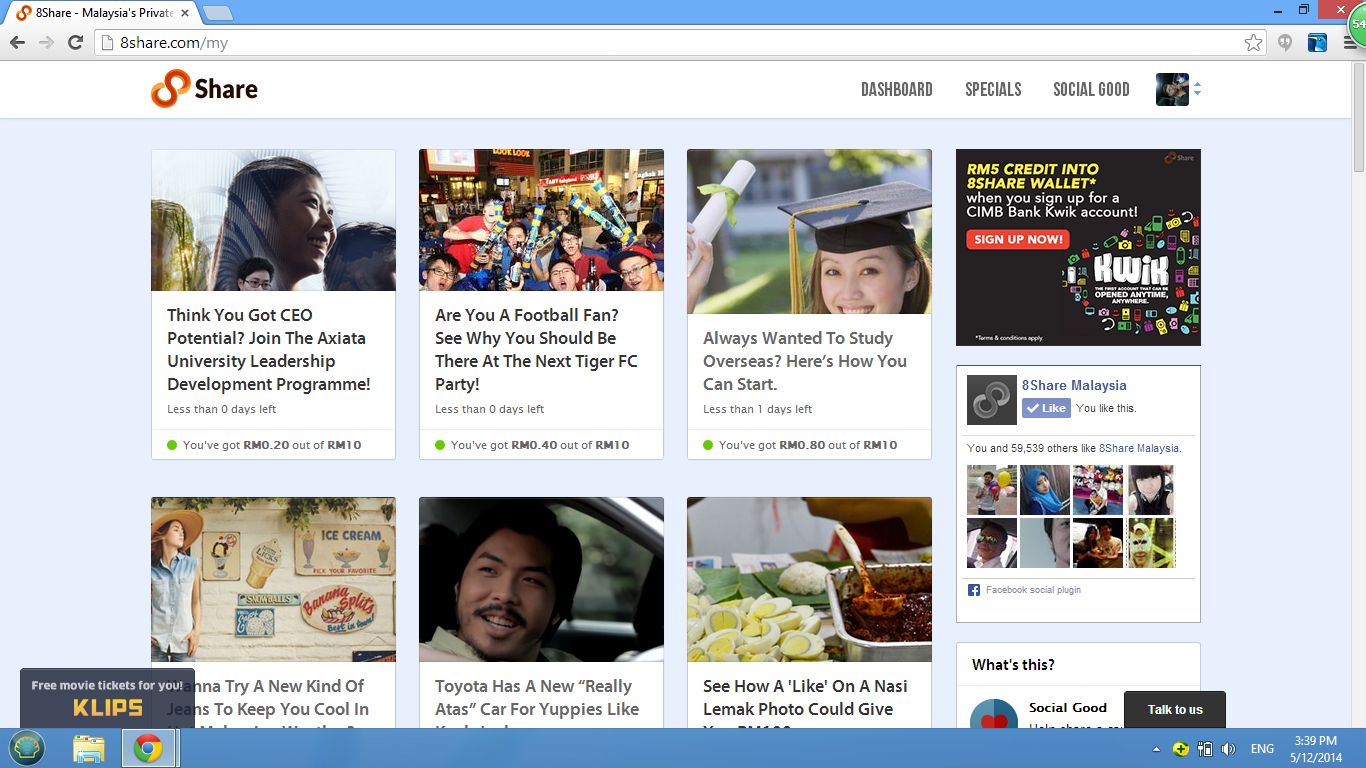Click the Social Good label under What's this?
Screen dimensions: 1366x768
coord(1068,707)
